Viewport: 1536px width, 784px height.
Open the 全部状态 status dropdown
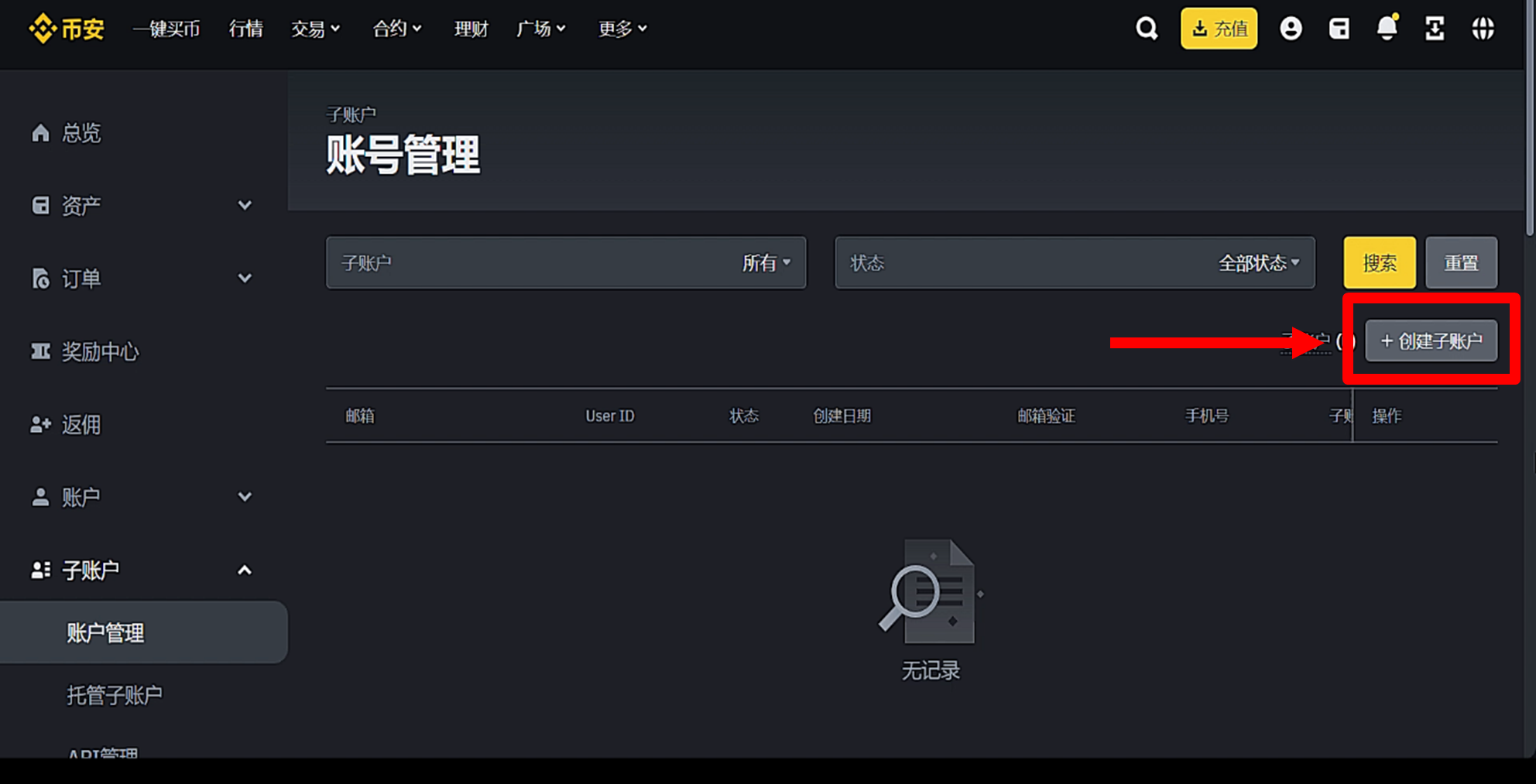click(x=1256, y=262)
